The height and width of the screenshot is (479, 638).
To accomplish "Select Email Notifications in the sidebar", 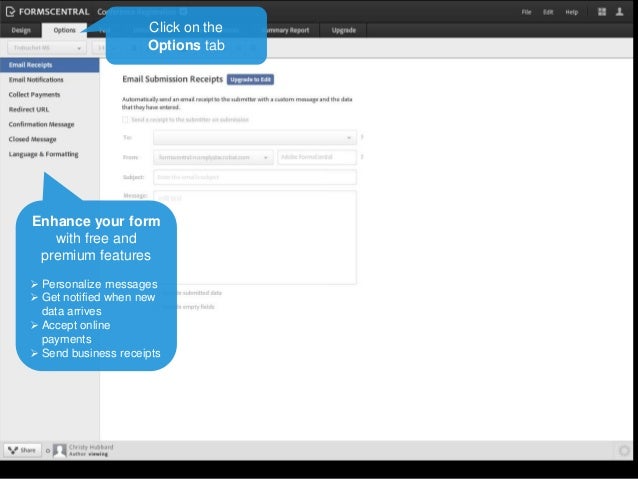I will (x=49, y=80).
